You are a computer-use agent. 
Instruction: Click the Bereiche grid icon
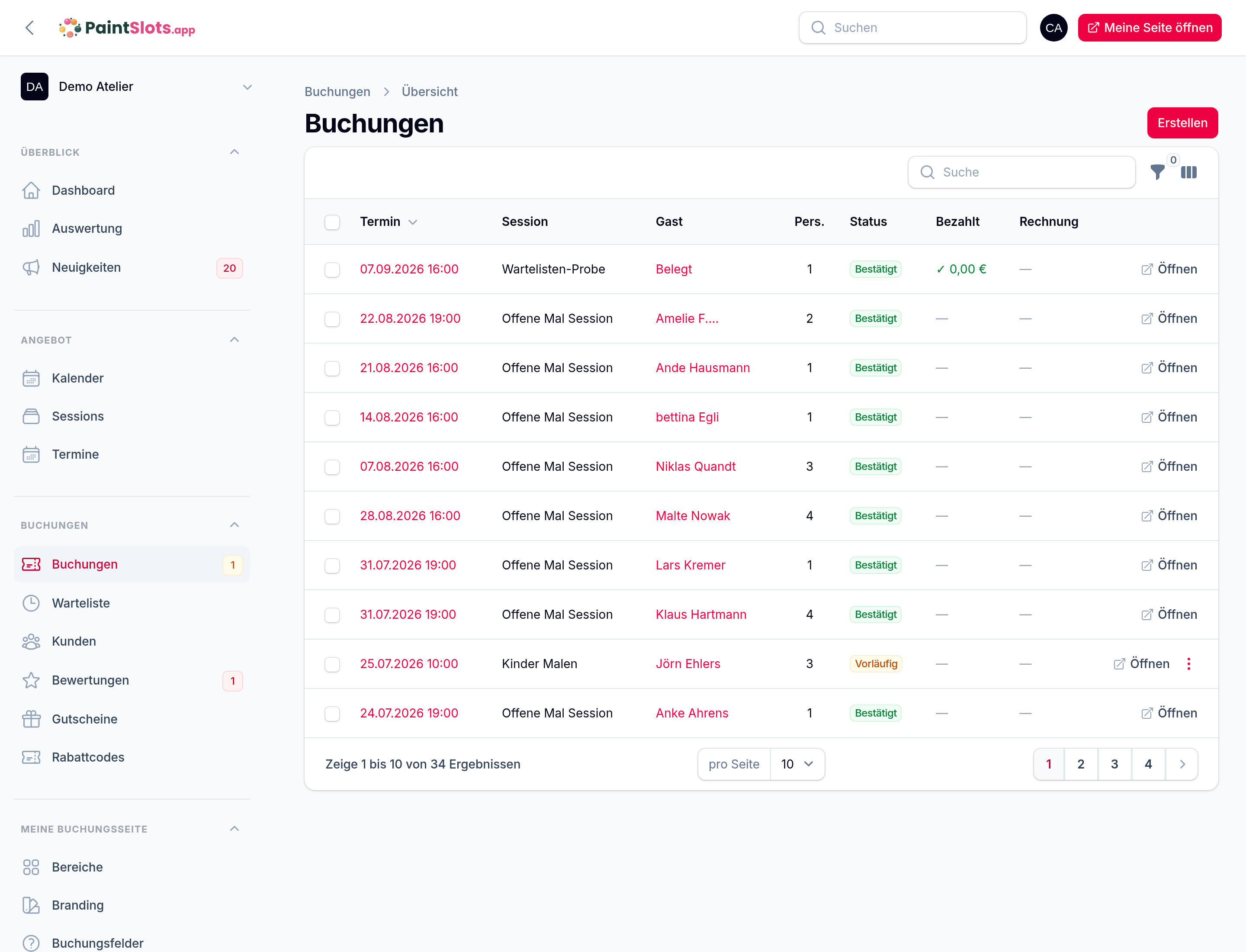tap(31, 868)
